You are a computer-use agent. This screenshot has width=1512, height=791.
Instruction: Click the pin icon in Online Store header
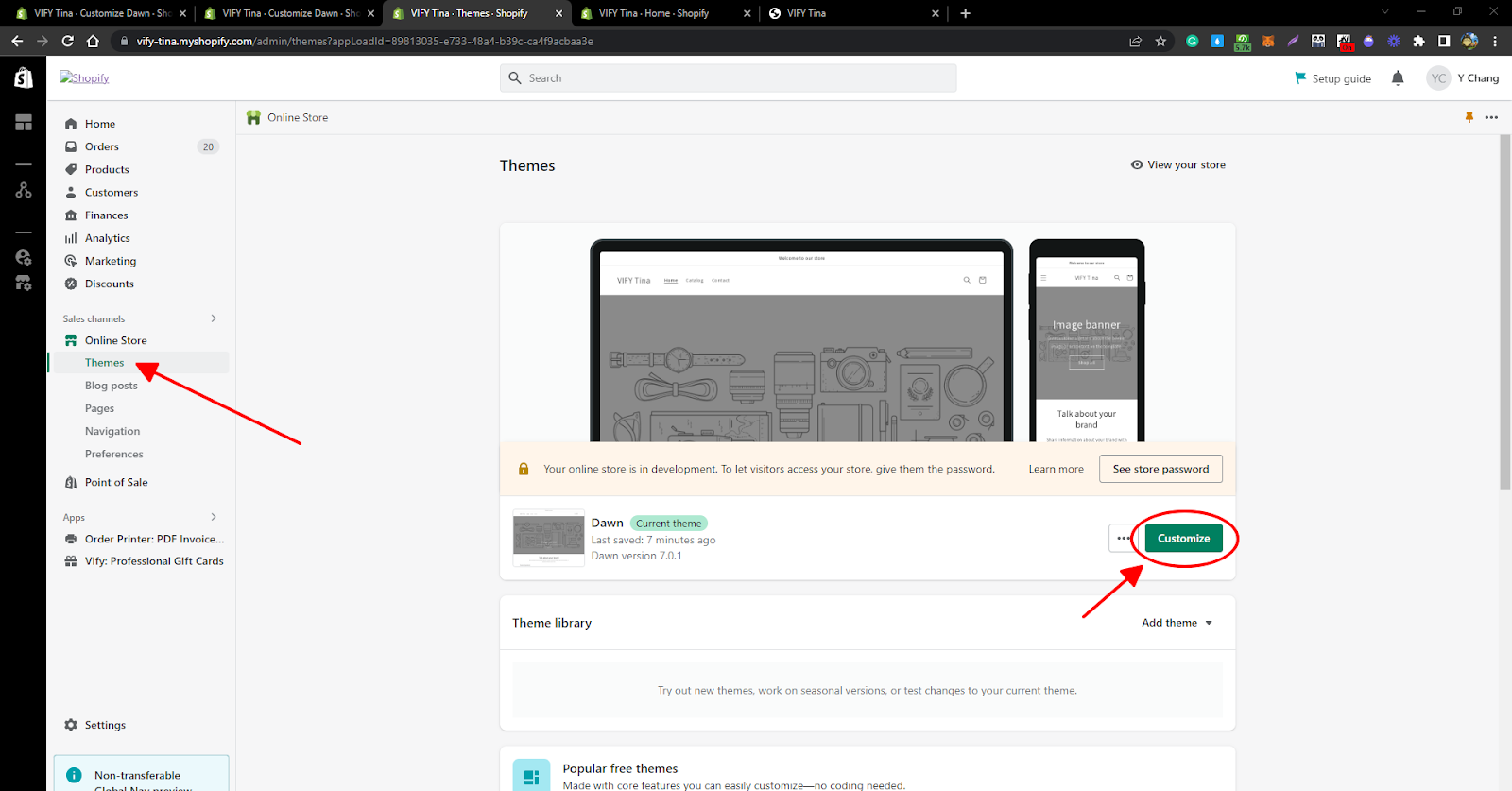[x=1469, y=117]
